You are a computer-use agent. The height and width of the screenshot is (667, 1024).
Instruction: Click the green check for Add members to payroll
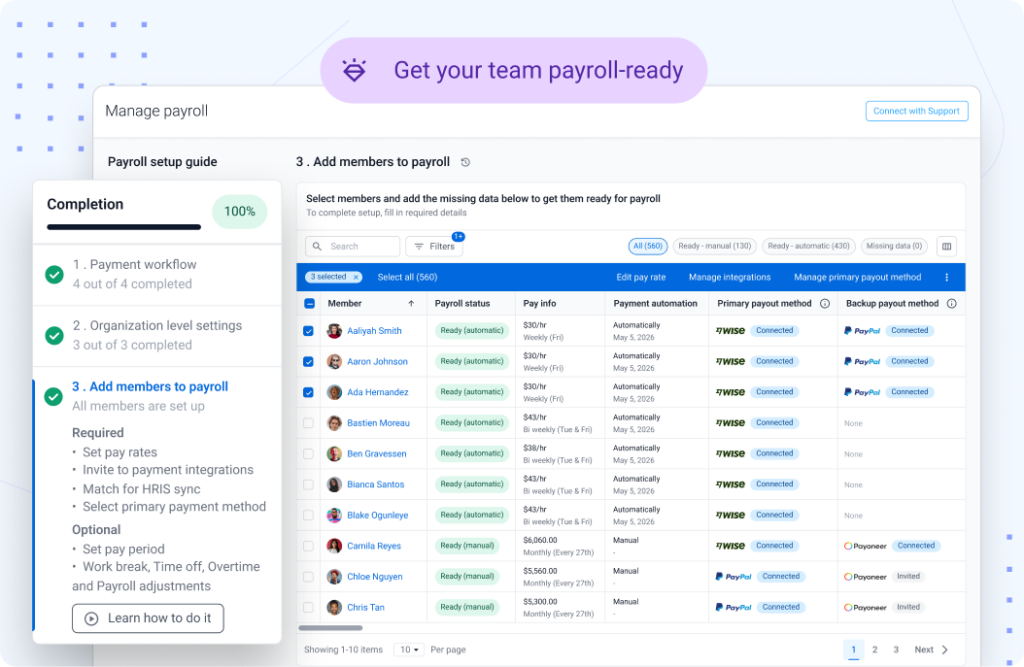pos(54,397)
